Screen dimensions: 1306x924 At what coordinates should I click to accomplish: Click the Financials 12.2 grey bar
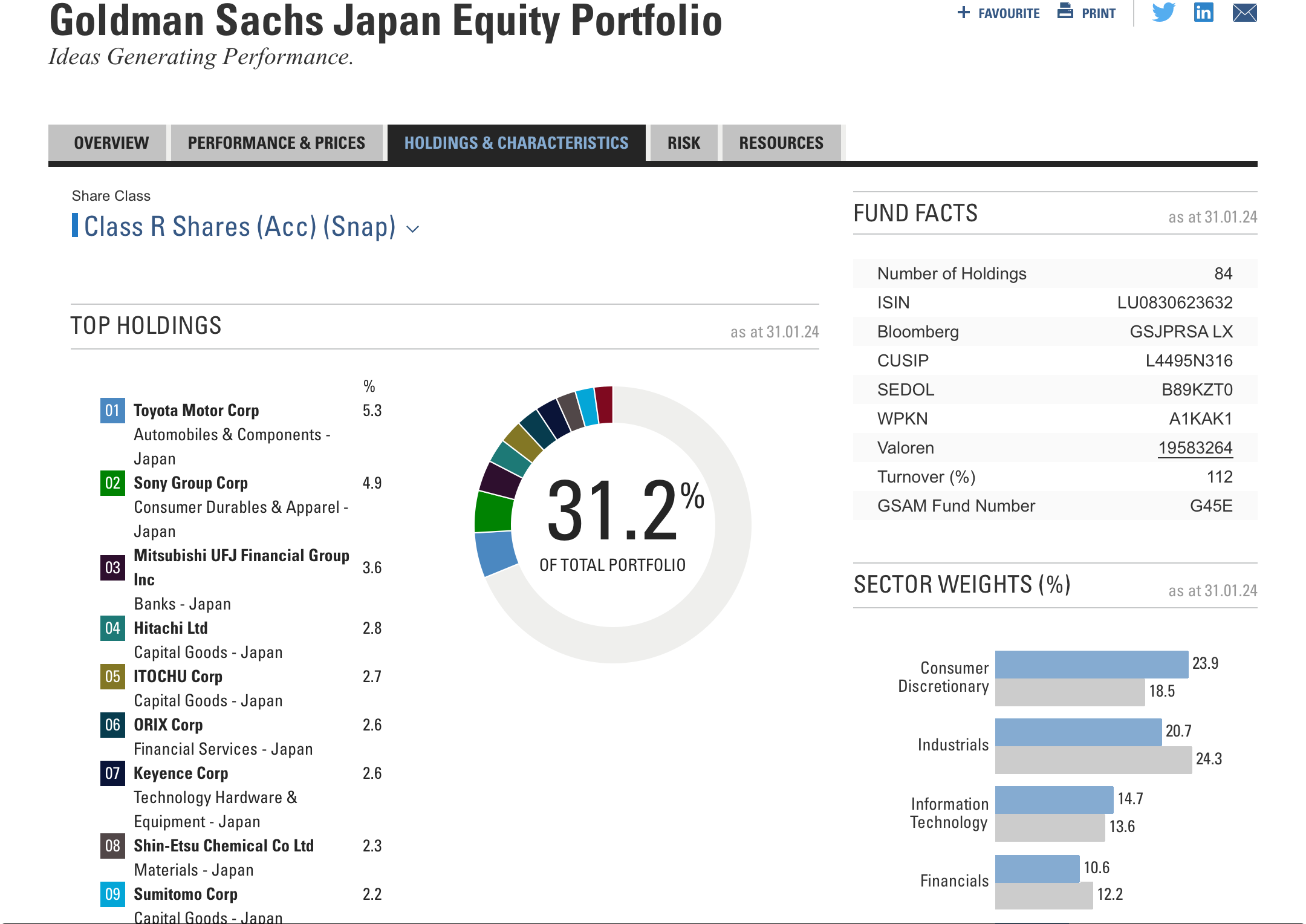(1044, 896)
